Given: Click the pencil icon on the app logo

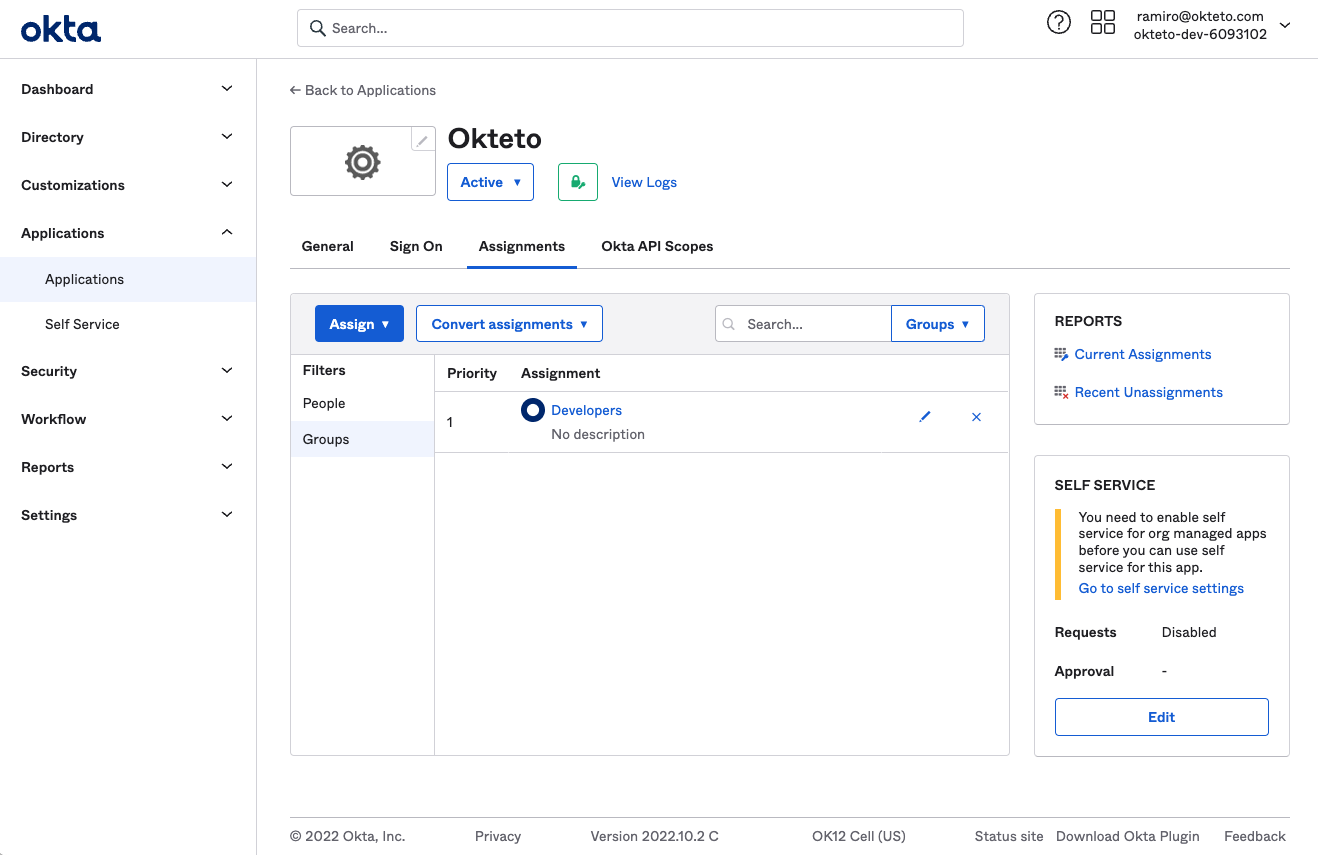Looking at the screenshot, I should [421, 139].
